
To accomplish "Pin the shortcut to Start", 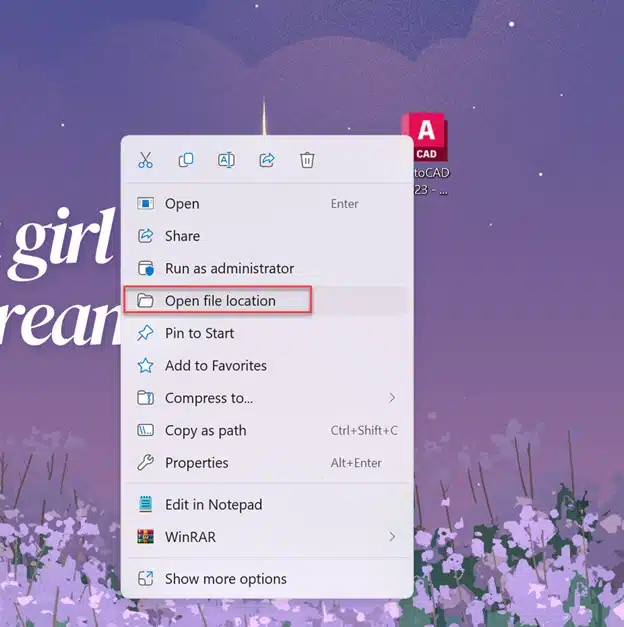I will pyautogui.click(x=199, y=333).
